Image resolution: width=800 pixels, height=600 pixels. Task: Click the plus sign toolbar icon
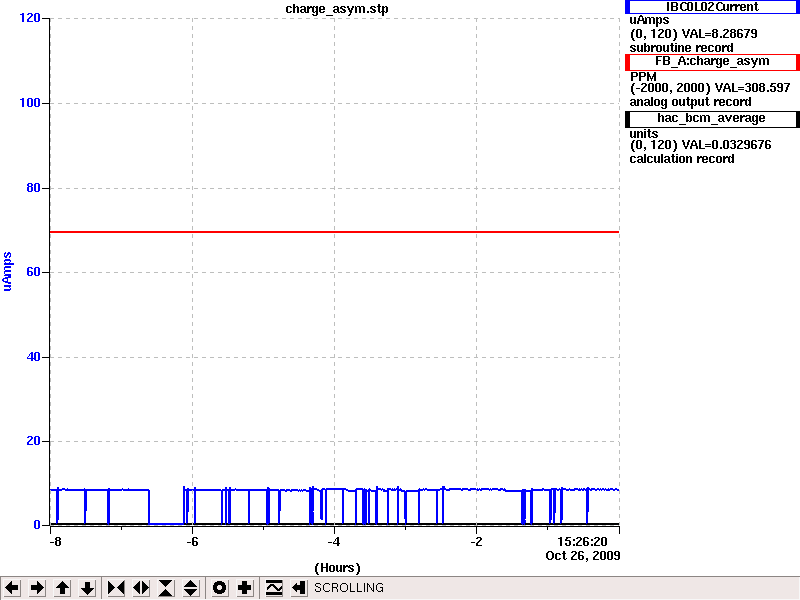point(245,588)
